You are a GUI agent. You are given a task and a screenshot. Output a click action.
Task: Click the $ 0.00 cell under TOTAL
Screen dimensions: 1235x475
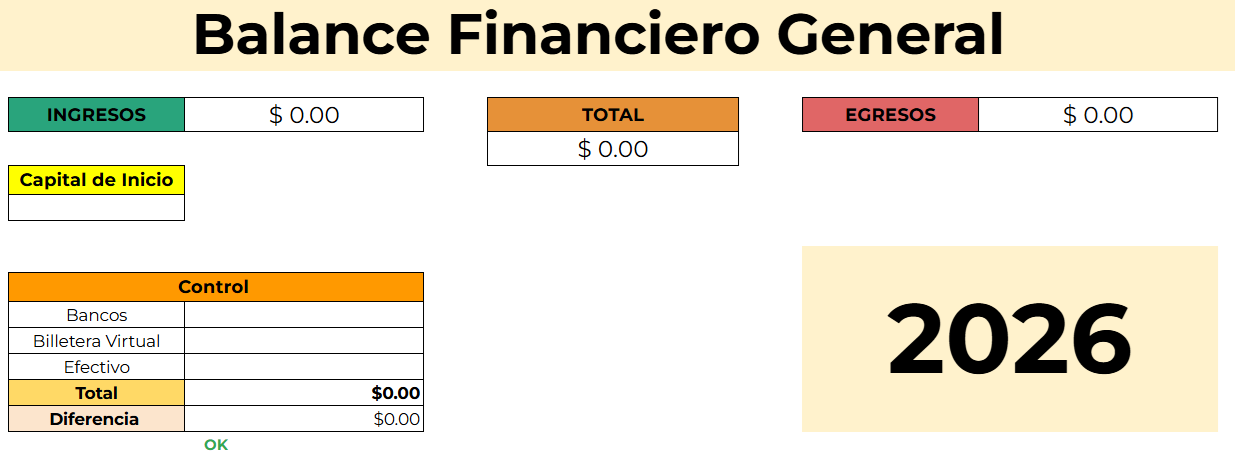click(x=612, y=149)
